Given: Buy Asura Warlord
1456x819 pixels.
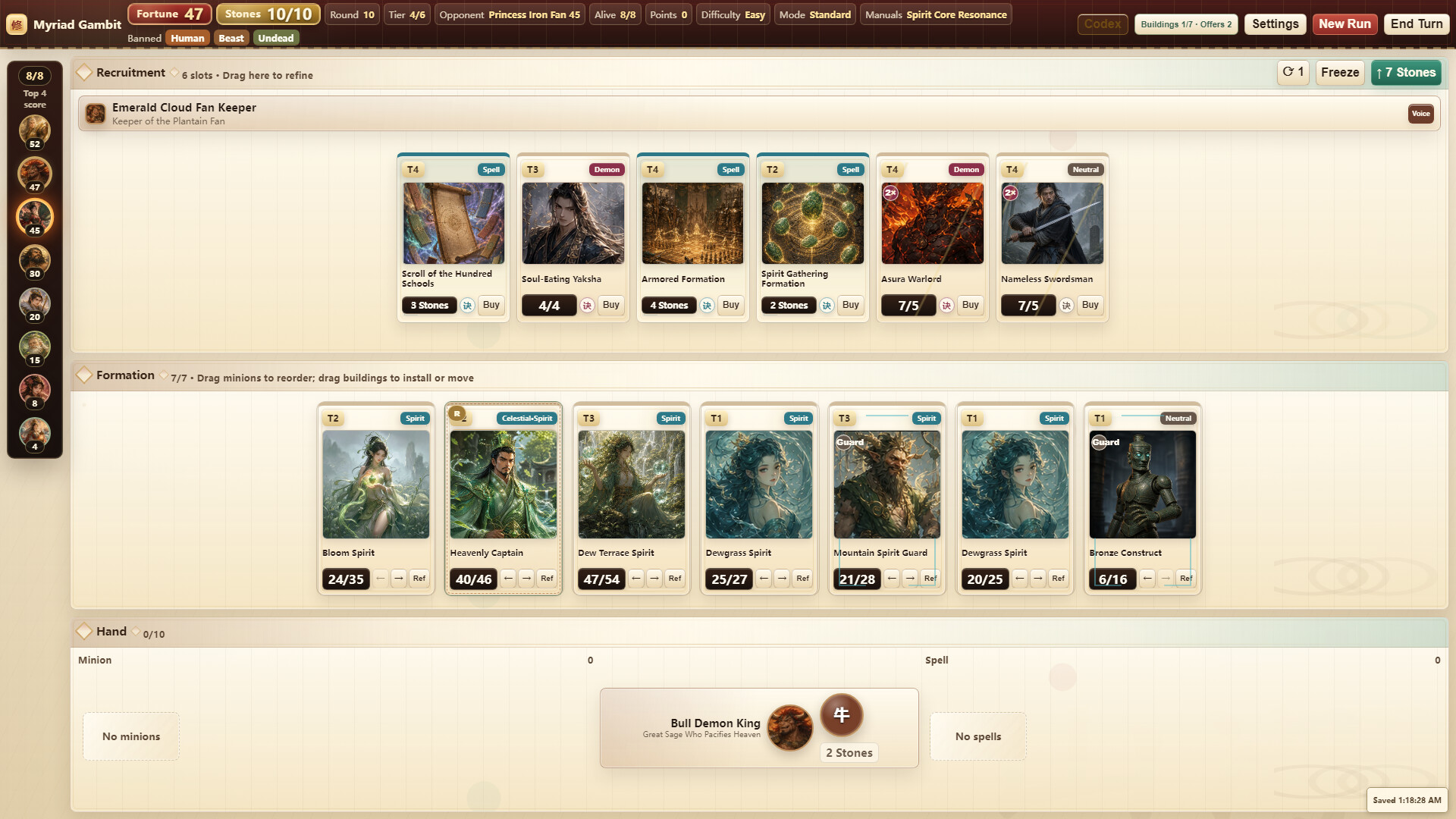Looking at the screenshot, I should coord(971,305).
